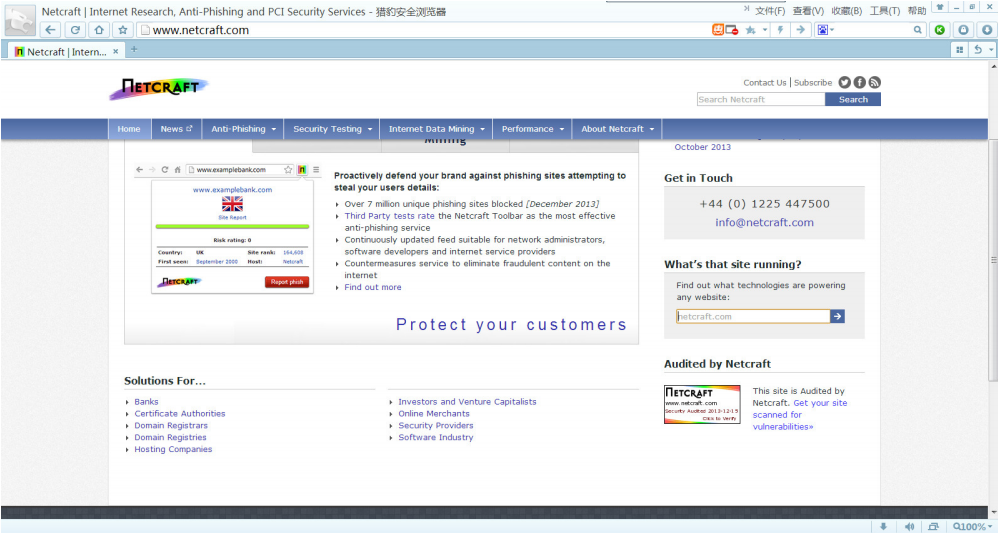998x533 pixels.
Task: Open the October 2013 link
Action: pyautogui.click(x=703, y=147)
